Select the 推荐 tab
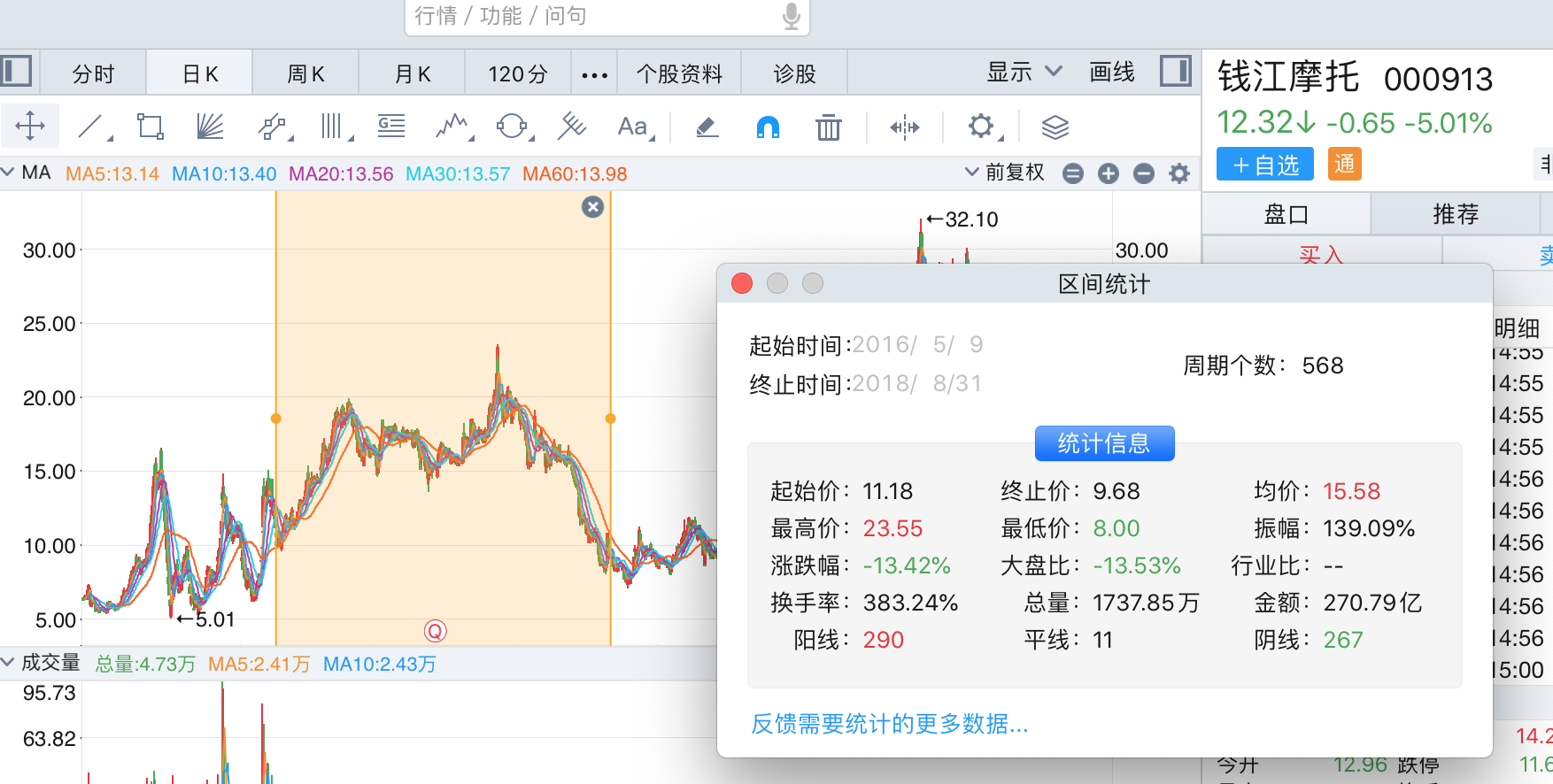 1456,214
